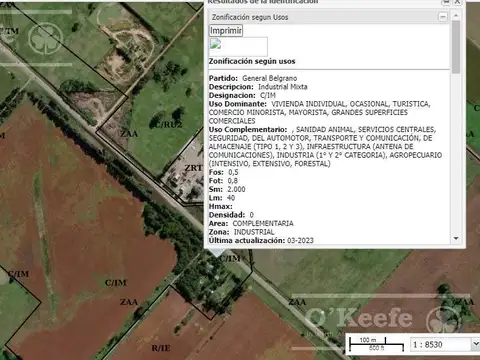Click the 03-2023 update date
This screenshot has width=480, height=360.
(x=300, y=240)
